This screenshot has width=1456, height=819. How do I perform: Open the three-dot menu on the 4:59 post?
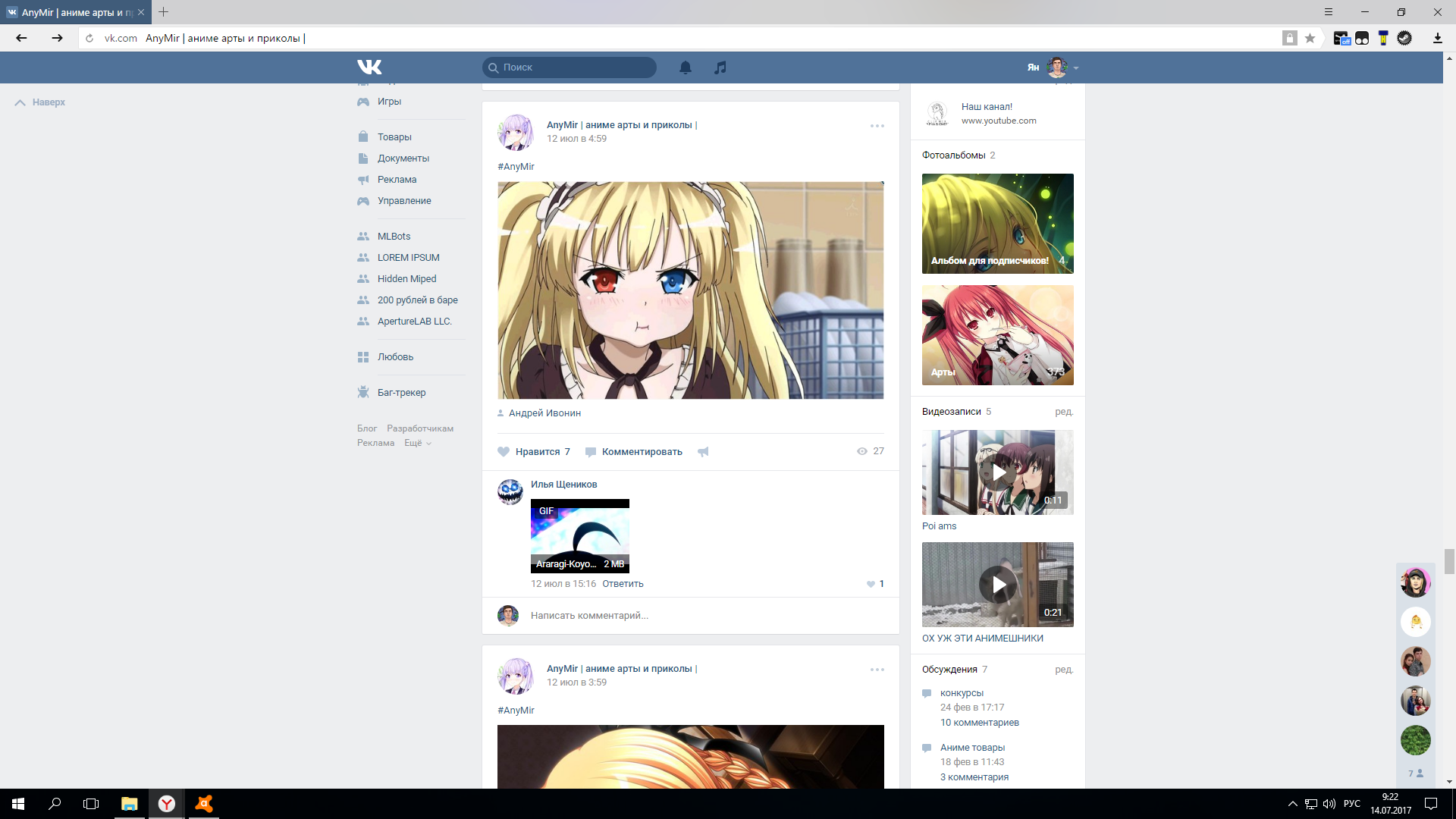tap(877, 126)
